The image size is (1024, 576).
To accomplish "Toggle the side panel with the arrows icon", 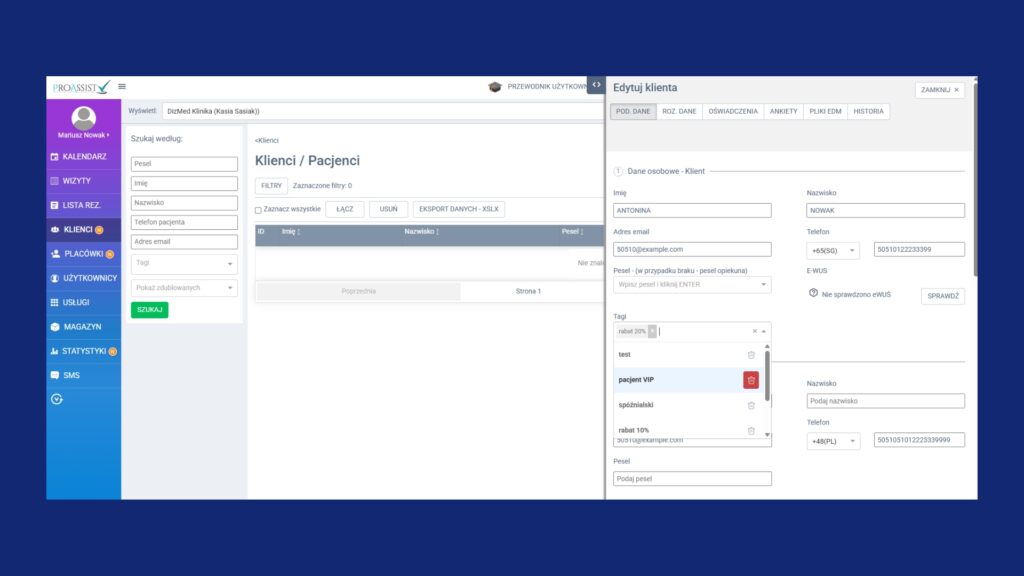I will (x=596, y=85).
